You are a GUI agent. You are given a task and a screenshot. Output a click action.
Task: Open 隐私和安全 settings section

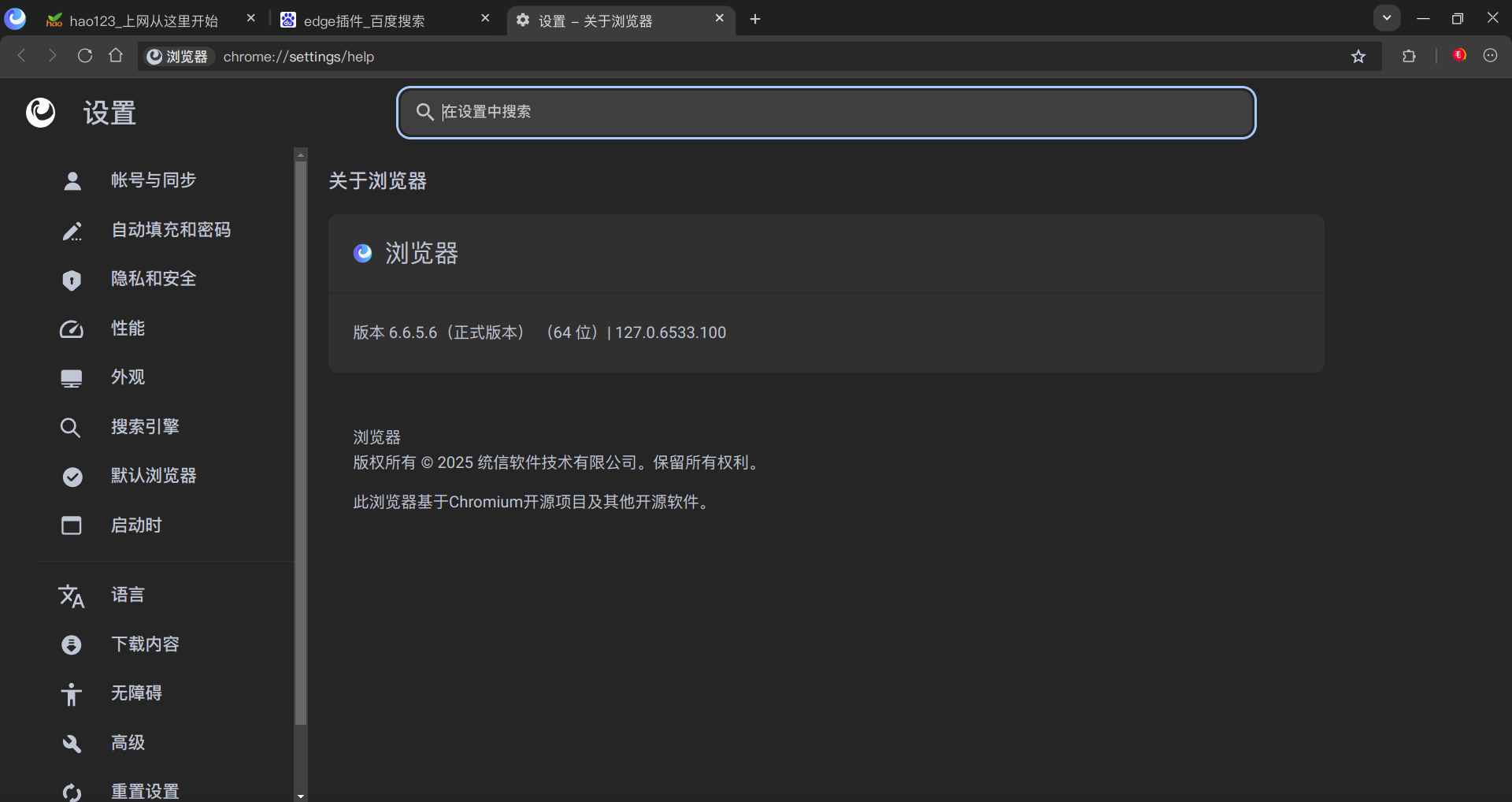coord(153,279)
